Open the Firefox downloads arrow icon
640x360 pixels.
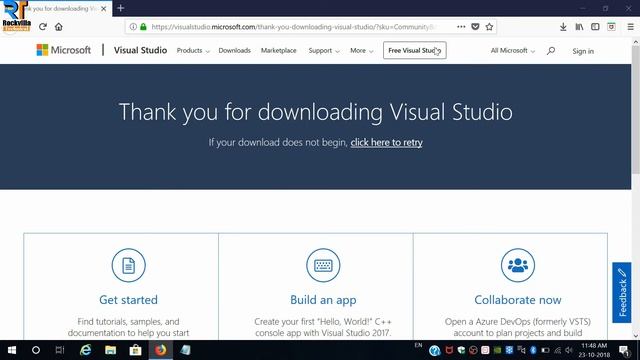coord(563,27)
